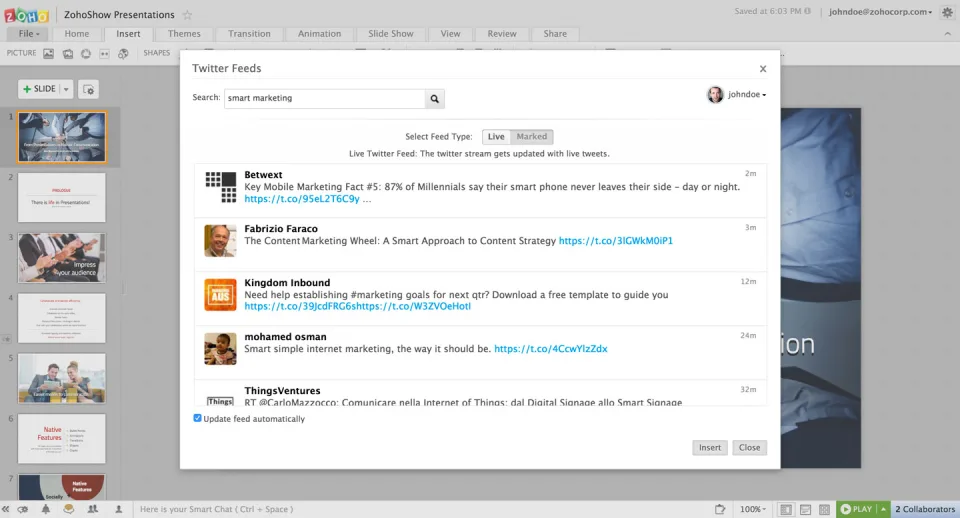This screenshot has width=960, height=518.
Task: Select slide 6 Native Features thumbnail
Action: tap(62, 438)
